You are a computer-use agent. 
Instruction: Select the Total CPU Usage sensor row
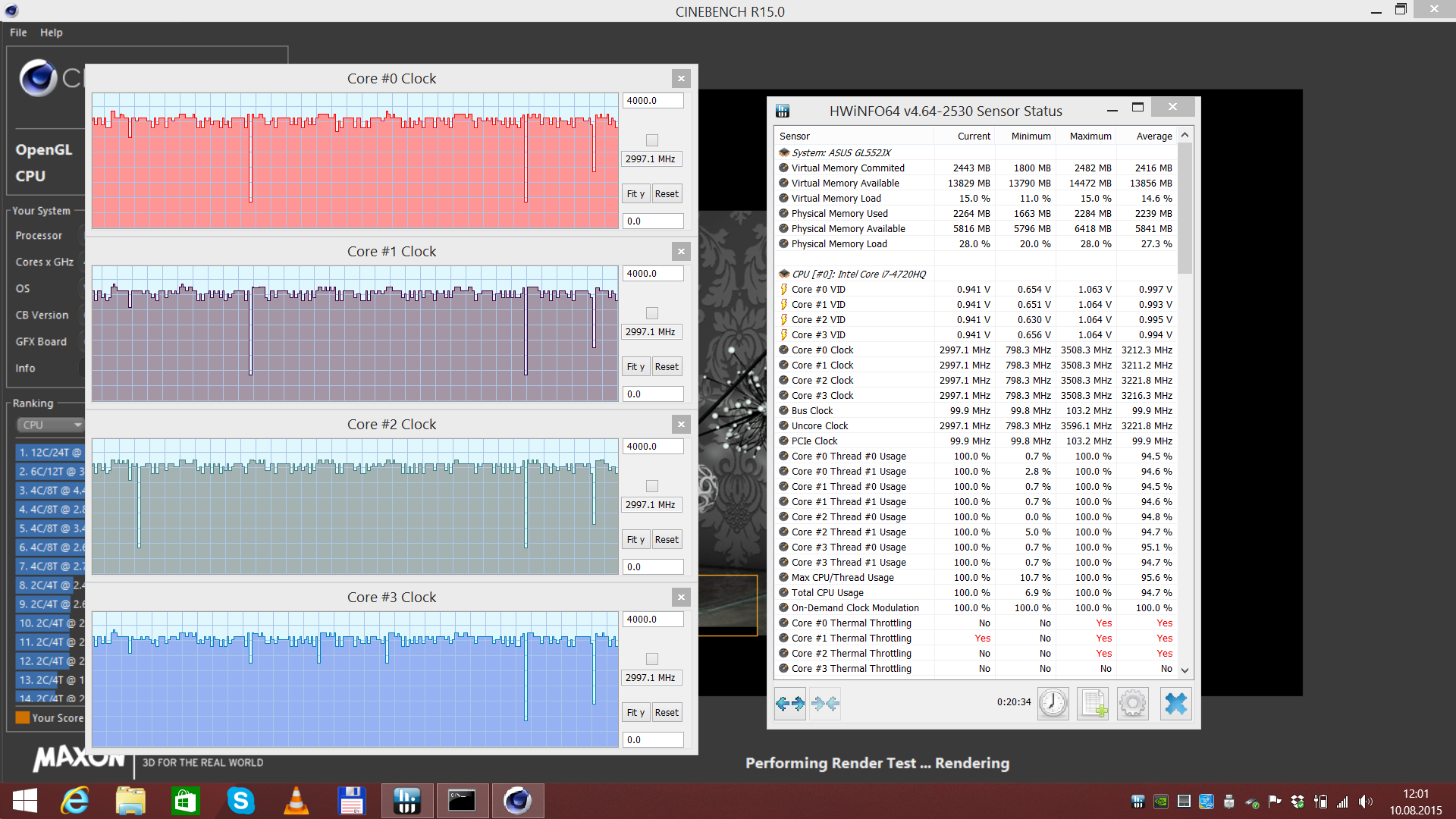tap(976, 593)
